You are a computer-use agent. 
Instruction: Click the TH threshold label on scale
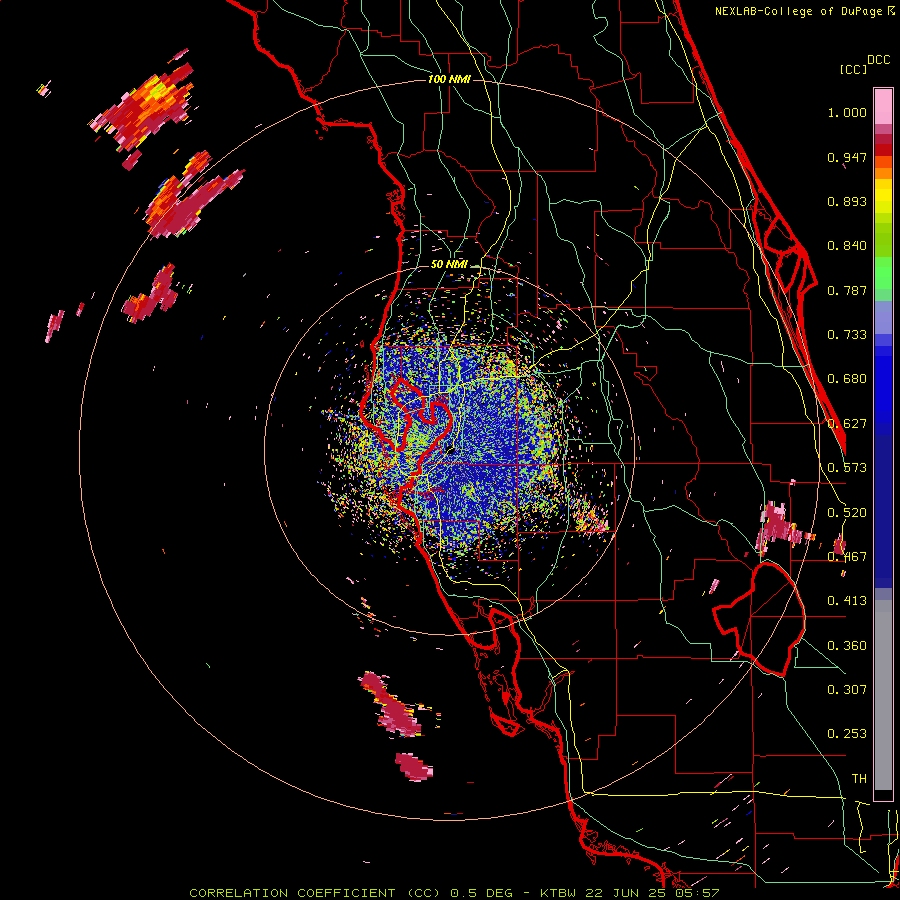pos(859,779)
